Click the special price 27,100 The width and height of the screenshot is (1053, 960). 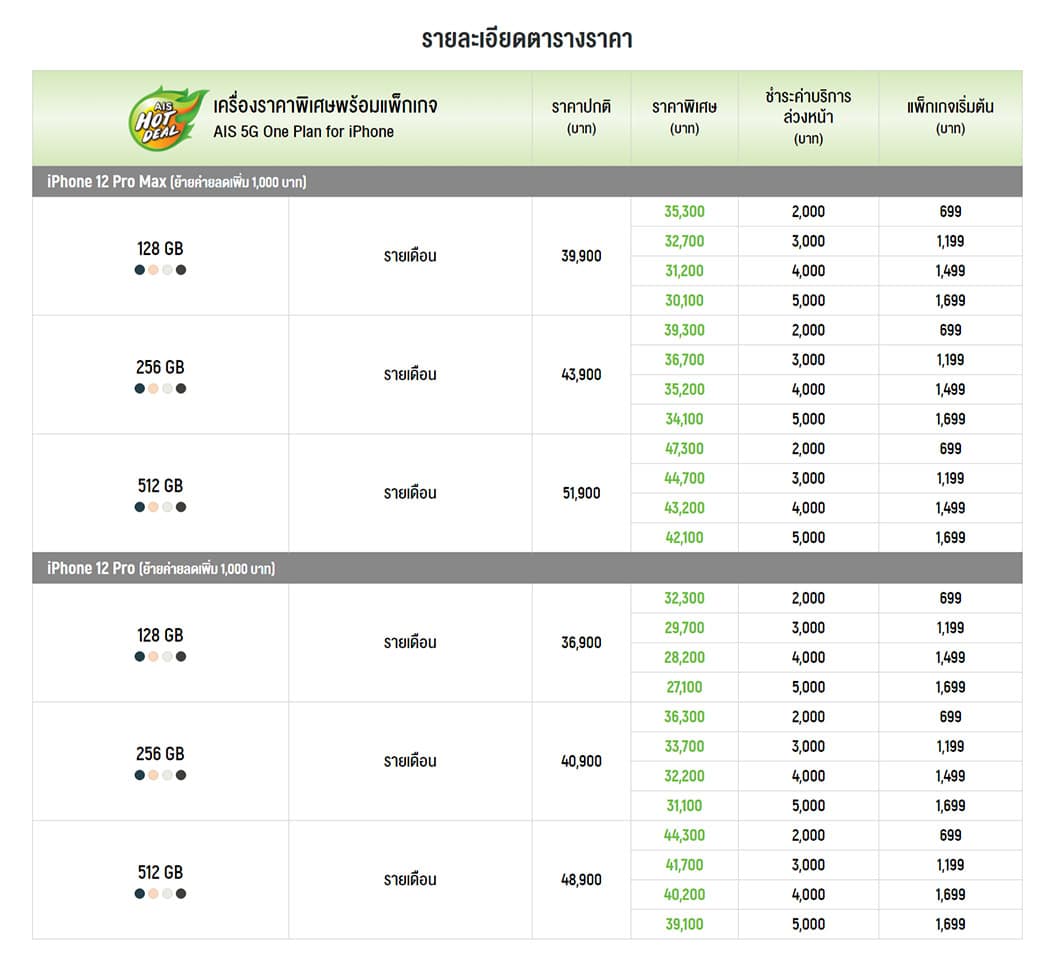click(684, 687)
